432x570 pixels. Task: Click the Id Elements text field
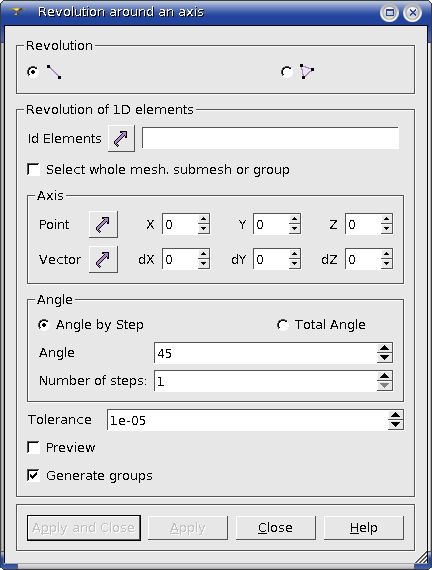(x=270, y=138)
